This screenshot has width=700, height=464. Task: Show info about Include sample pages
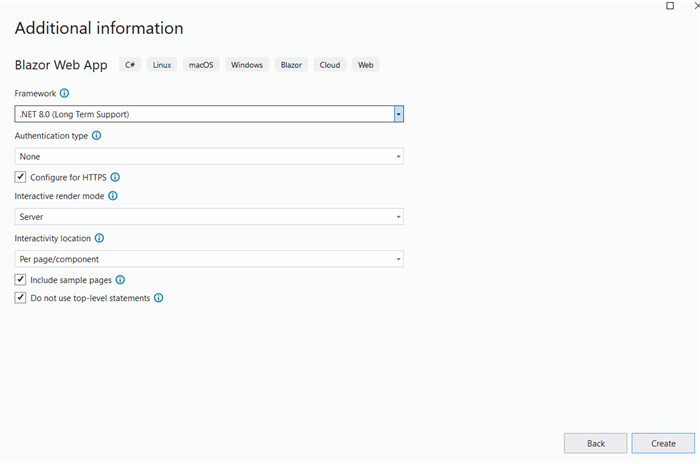click(x=120, y=280)
